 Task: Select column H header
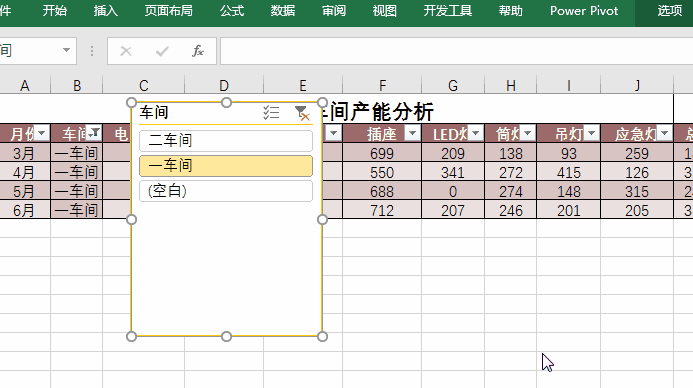[x=511, y=85]
